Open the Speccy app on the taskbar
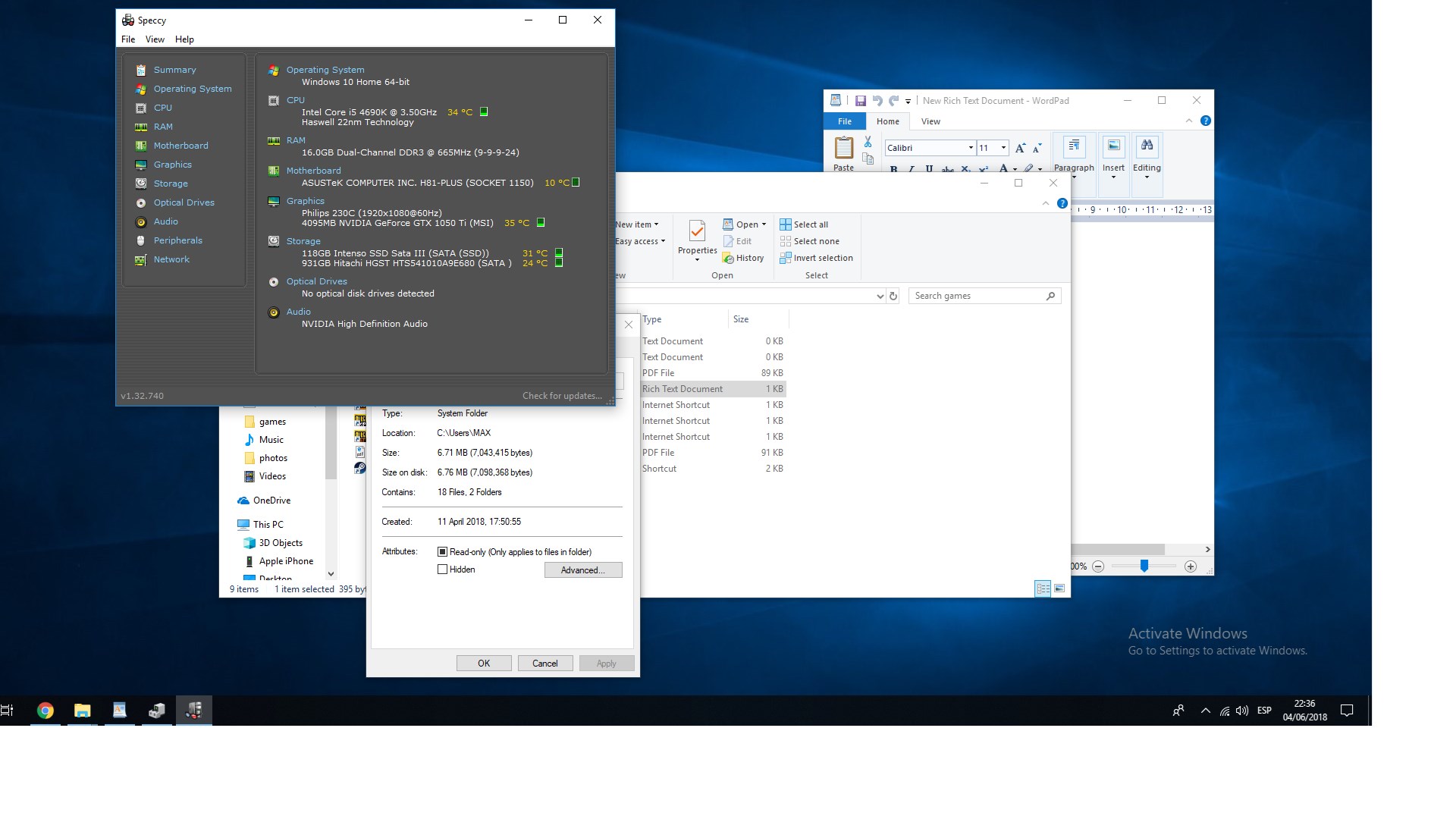The image size is (1456, 819). (x=194, y=711)
